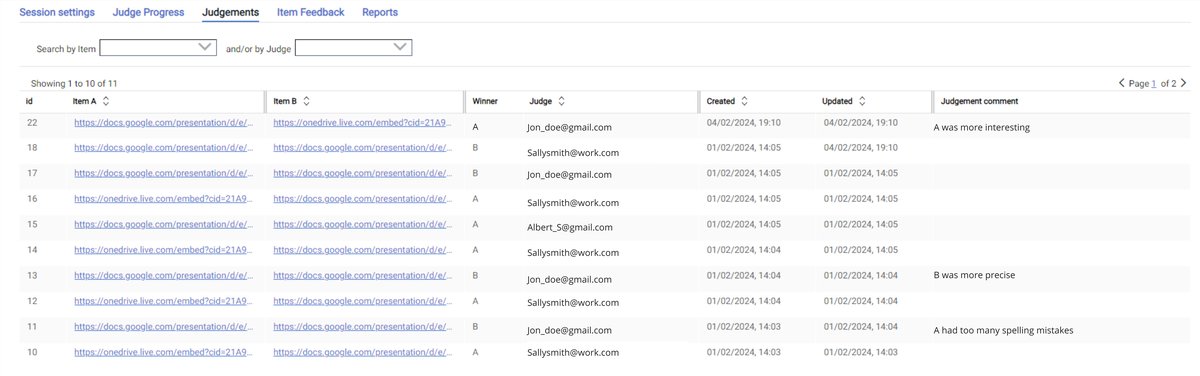Sort by Judge column arrows
This screenshot has width=1200, height=376.
tap(561, 101)
